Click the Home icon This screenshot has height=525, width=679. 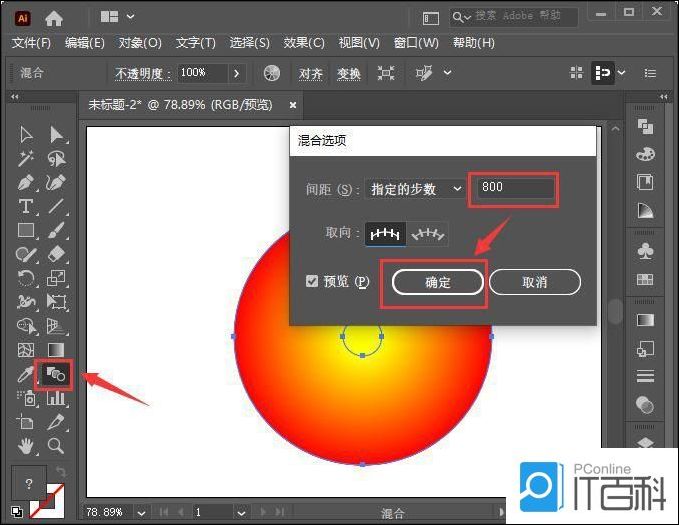[54, 18]
